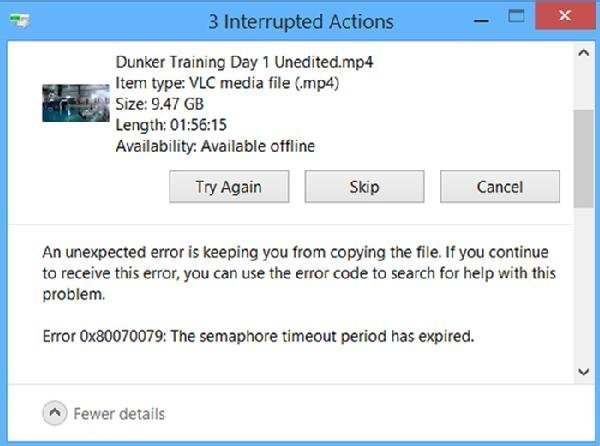Click the vertical scrollbar thumb
The width and height of the screenshot is (600, 446).
click(x=584, y=159)
